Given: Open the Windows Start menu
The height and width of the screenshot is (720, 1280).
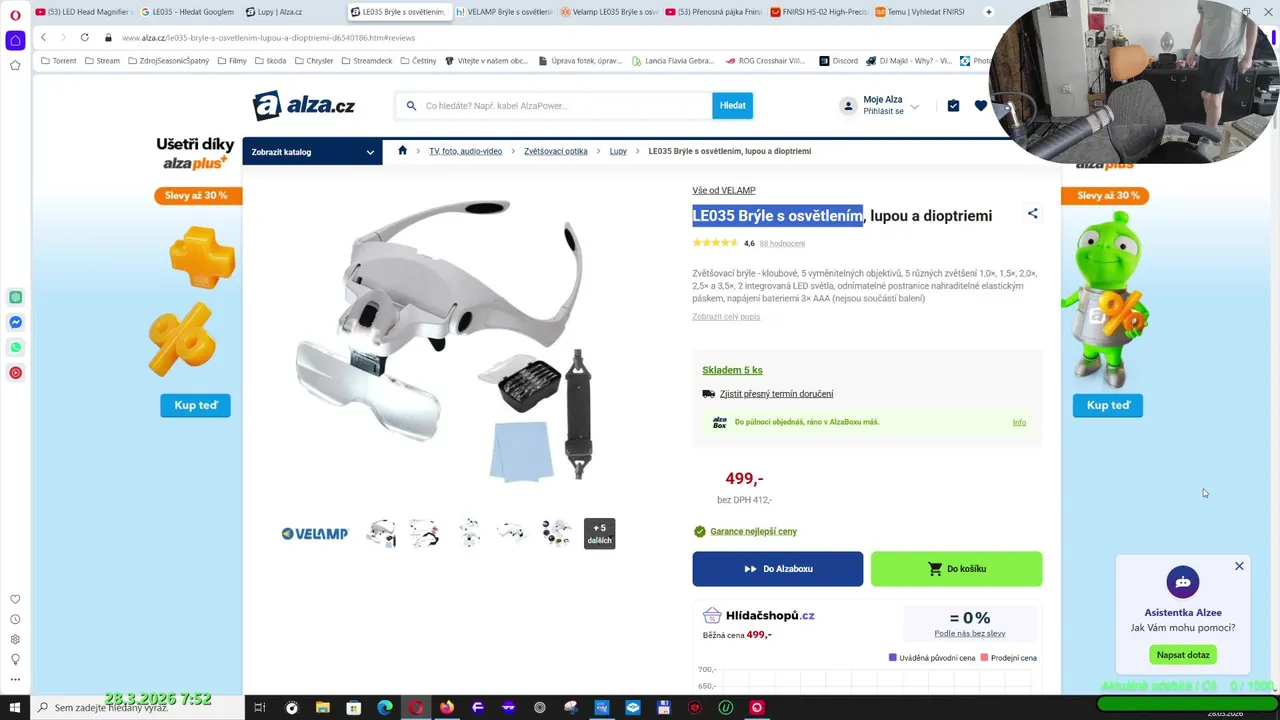Looking at the screenshot, I should [15, 707].
